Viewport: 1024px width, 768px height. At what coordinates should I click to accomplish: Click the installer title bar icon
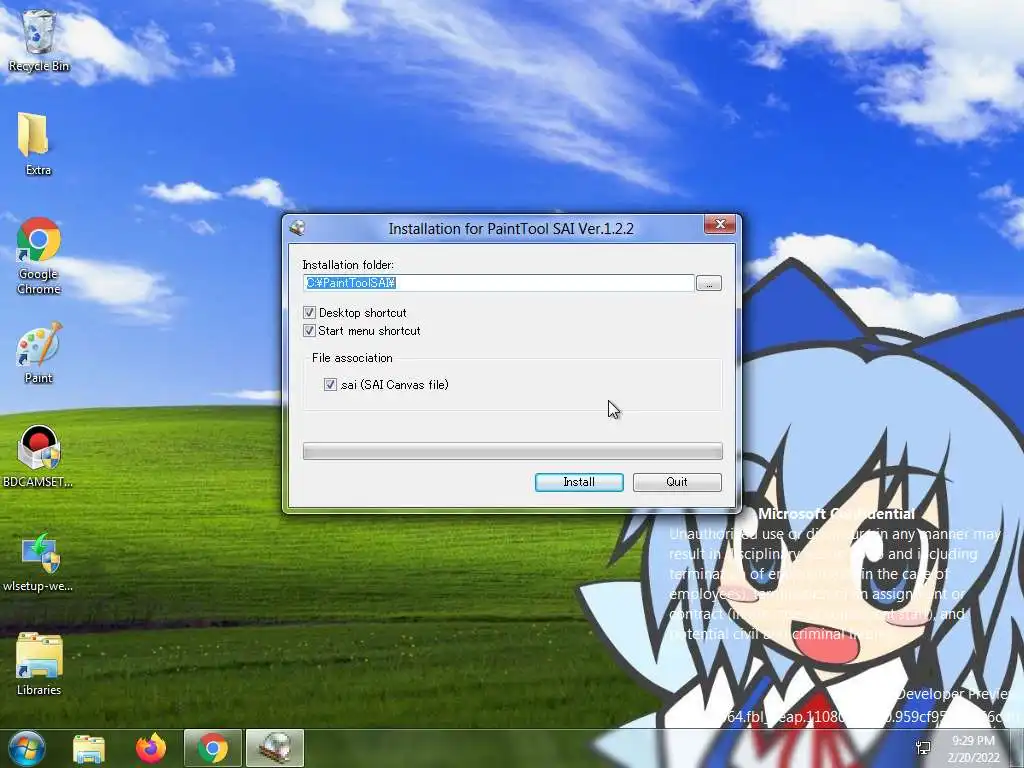(298, 228)
